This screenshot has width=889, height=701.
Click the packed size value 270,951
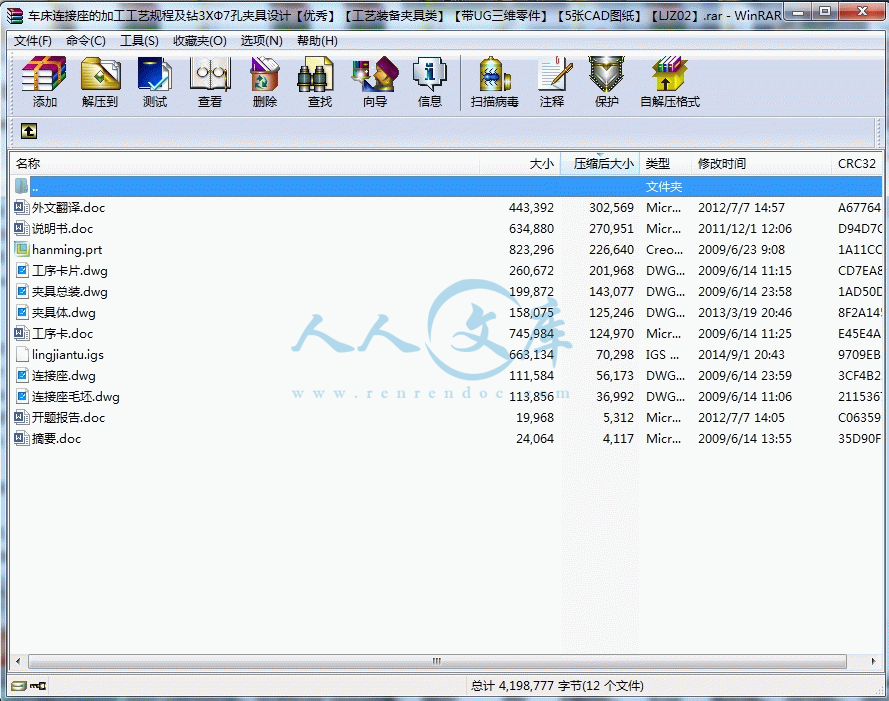point(611,229)
